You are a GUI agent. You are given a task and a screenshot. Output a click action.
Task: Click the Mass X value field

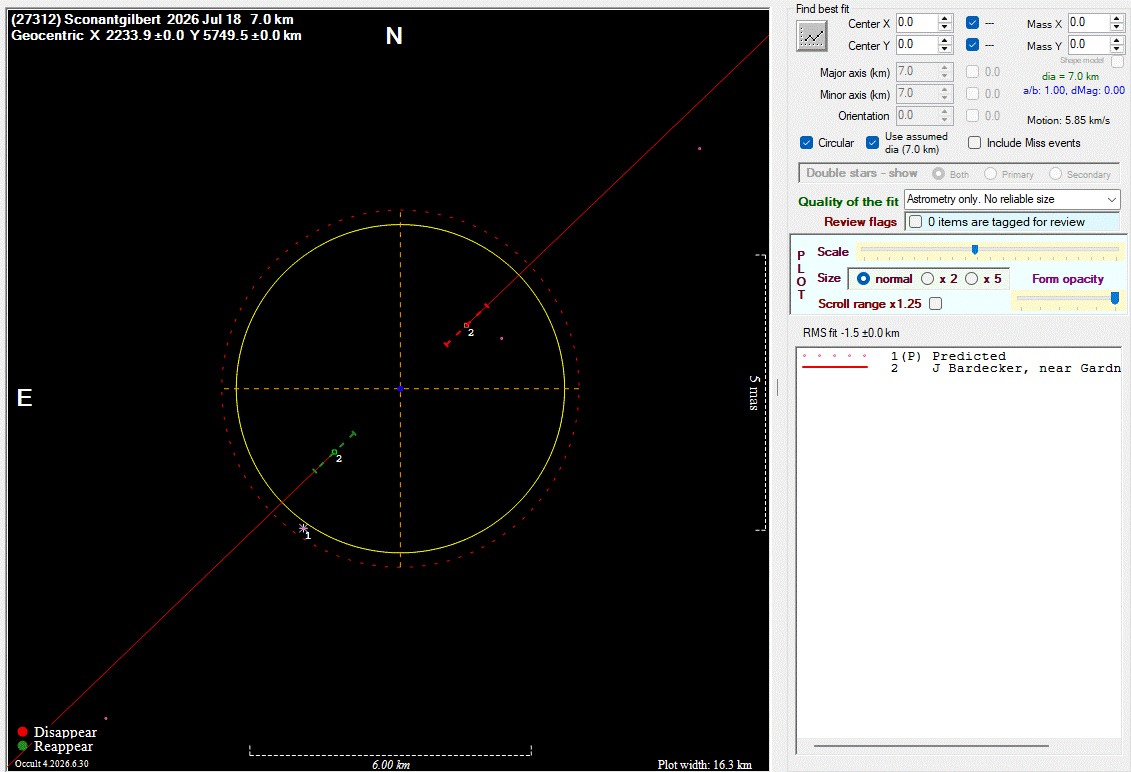pyautogui.click(x=1088, y=22)
